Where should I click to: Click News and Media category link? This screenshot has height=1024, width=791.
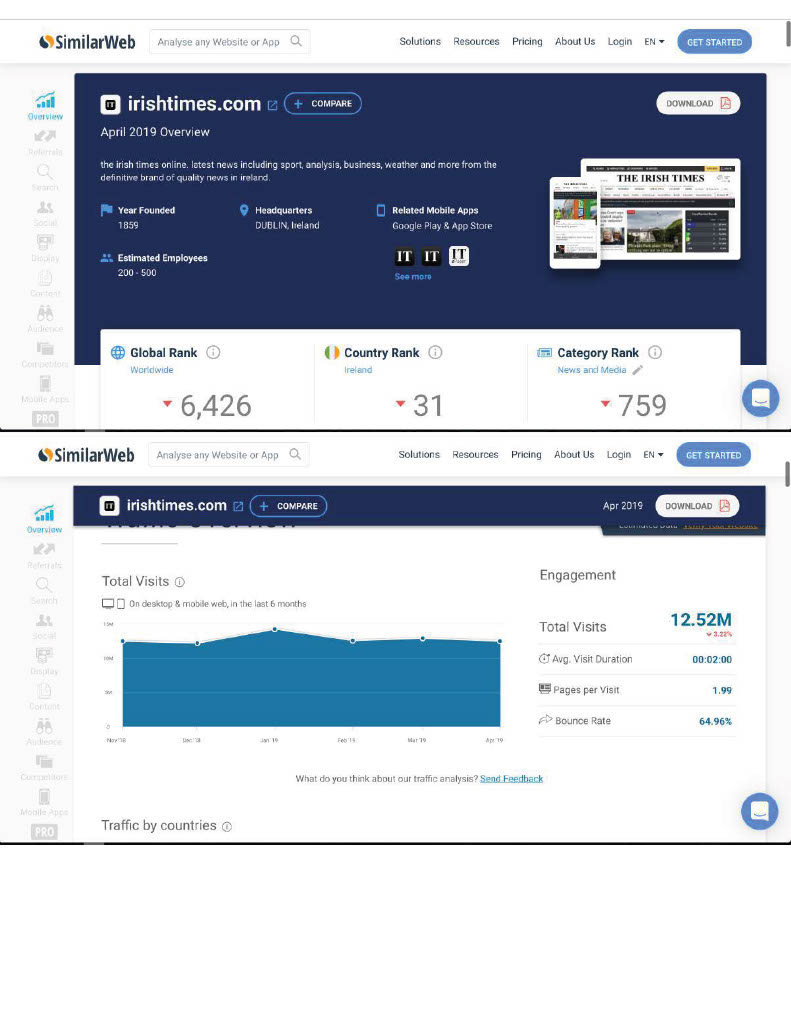(x=592, y=370)
